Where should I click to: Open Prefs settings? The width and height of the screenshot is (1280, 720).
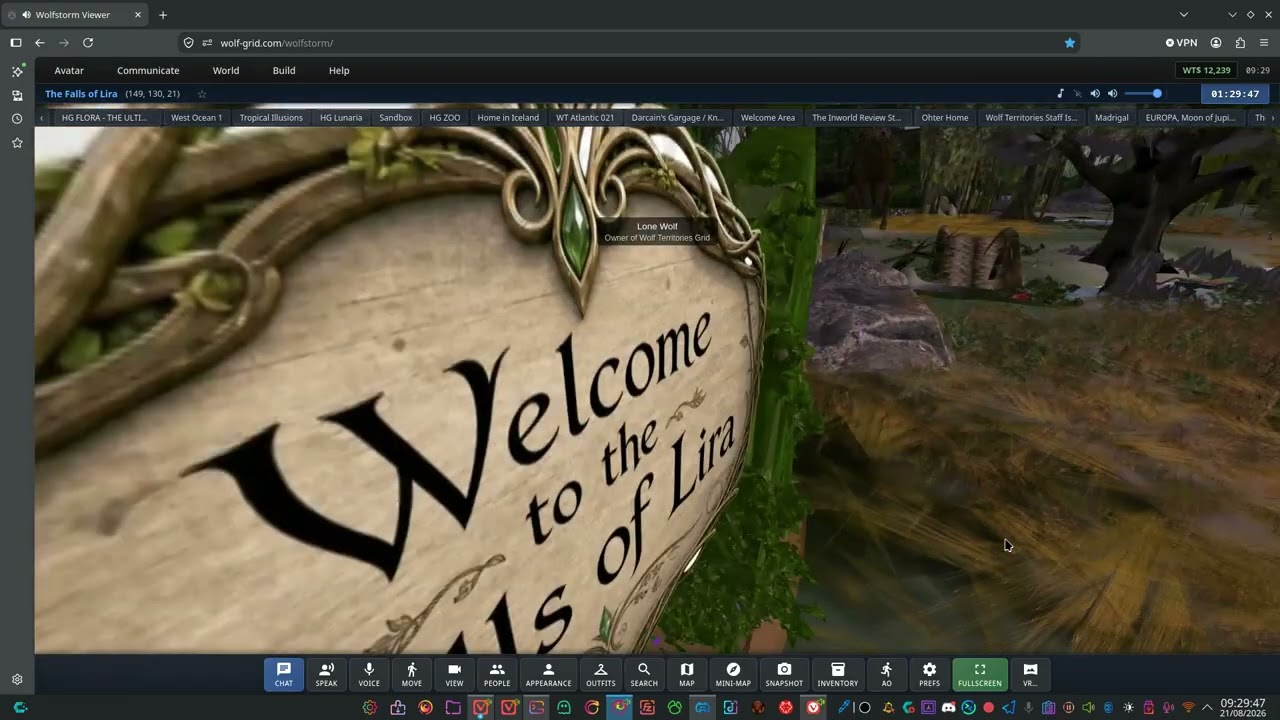[x=929, y=674]
